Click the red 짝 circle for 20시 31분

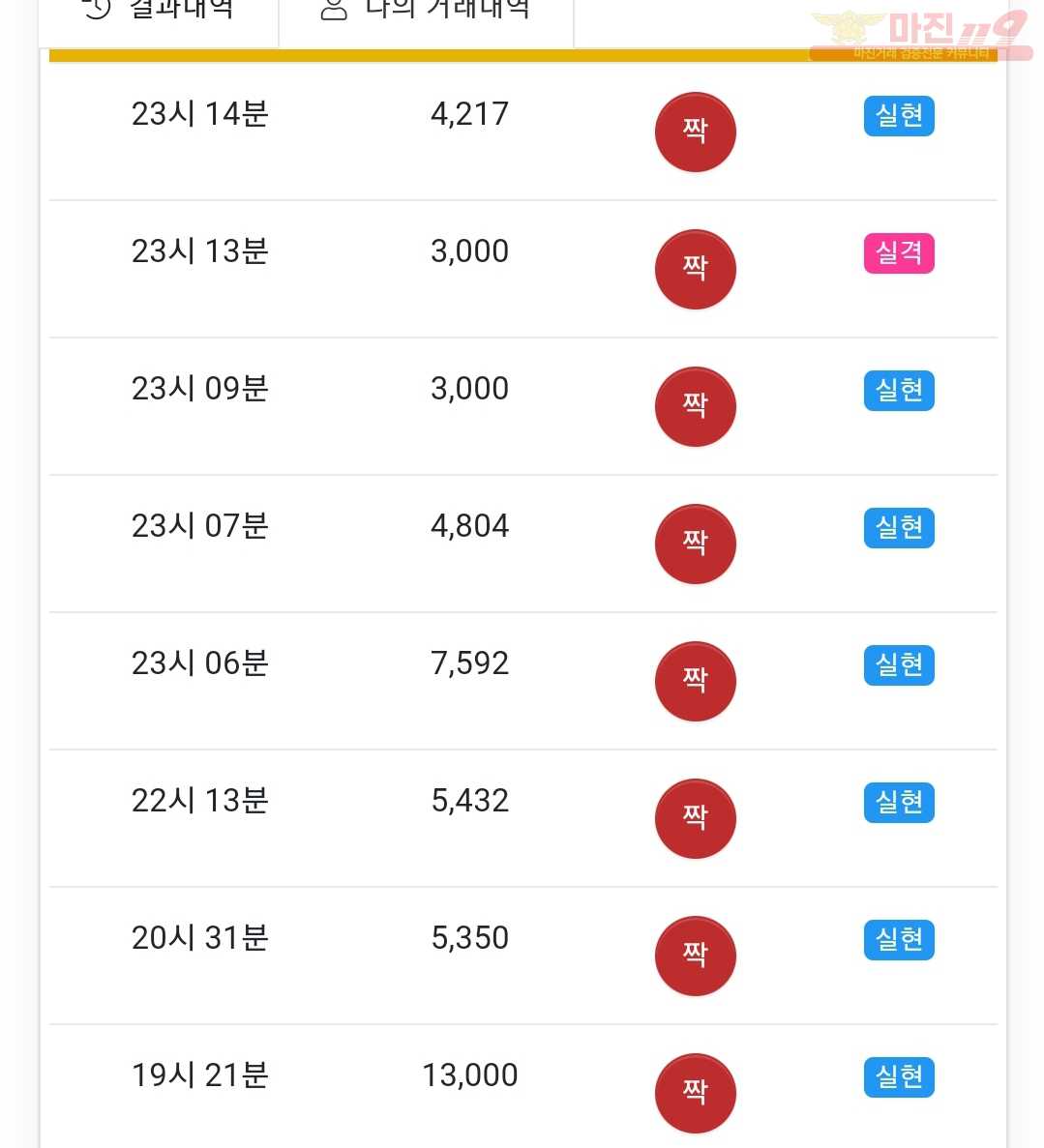(x=696, y=956)
